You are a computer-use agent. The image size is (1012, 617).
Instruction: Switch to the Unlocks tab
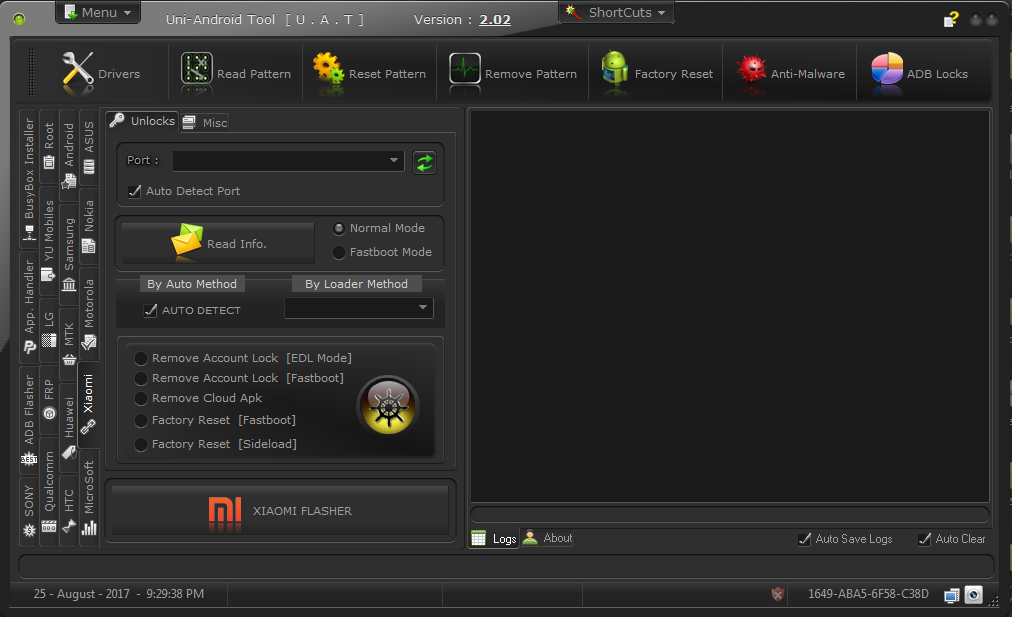[x=142, y=121]
